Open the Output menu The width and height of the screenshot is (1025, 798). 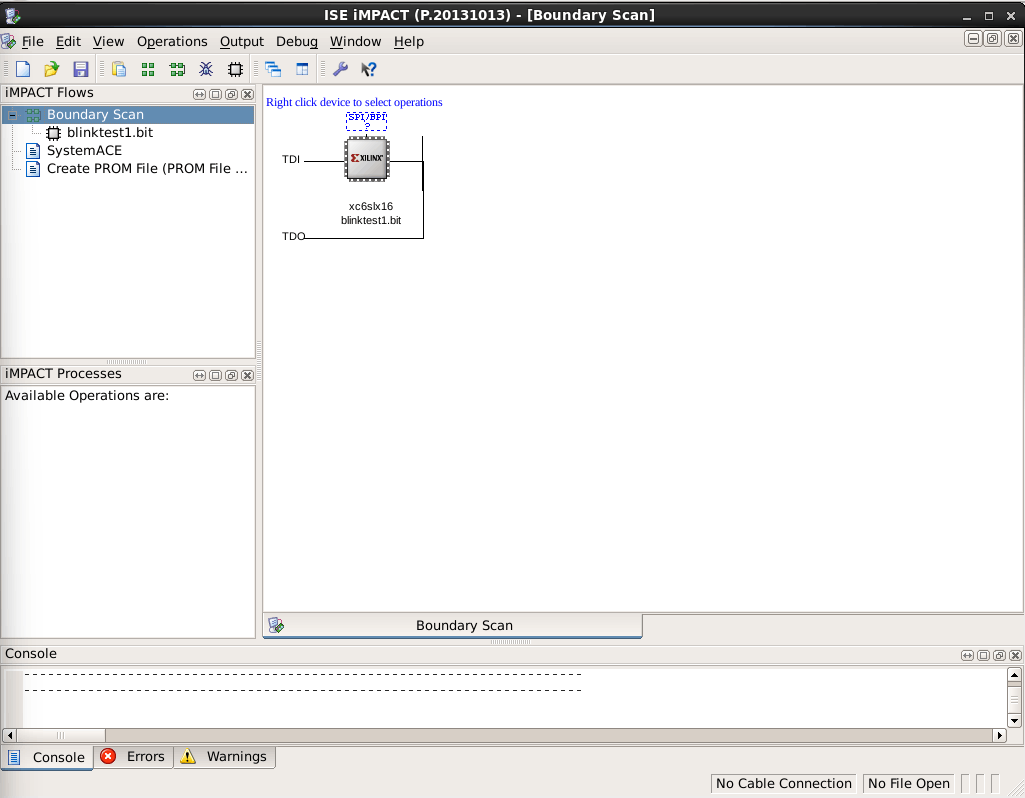241,41
